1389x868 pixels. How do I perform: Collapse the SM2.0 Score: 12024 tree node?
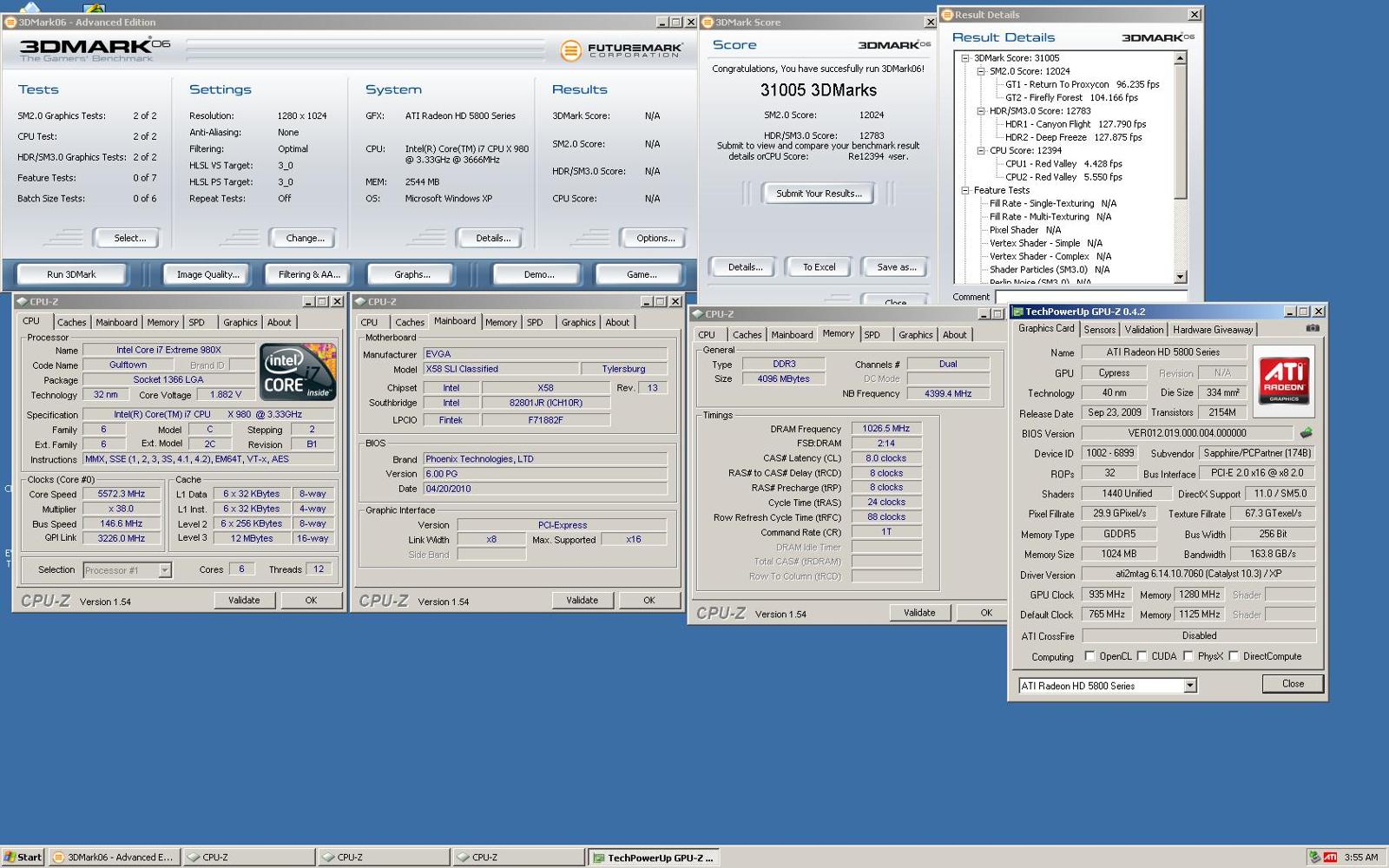tap(981, 71)
